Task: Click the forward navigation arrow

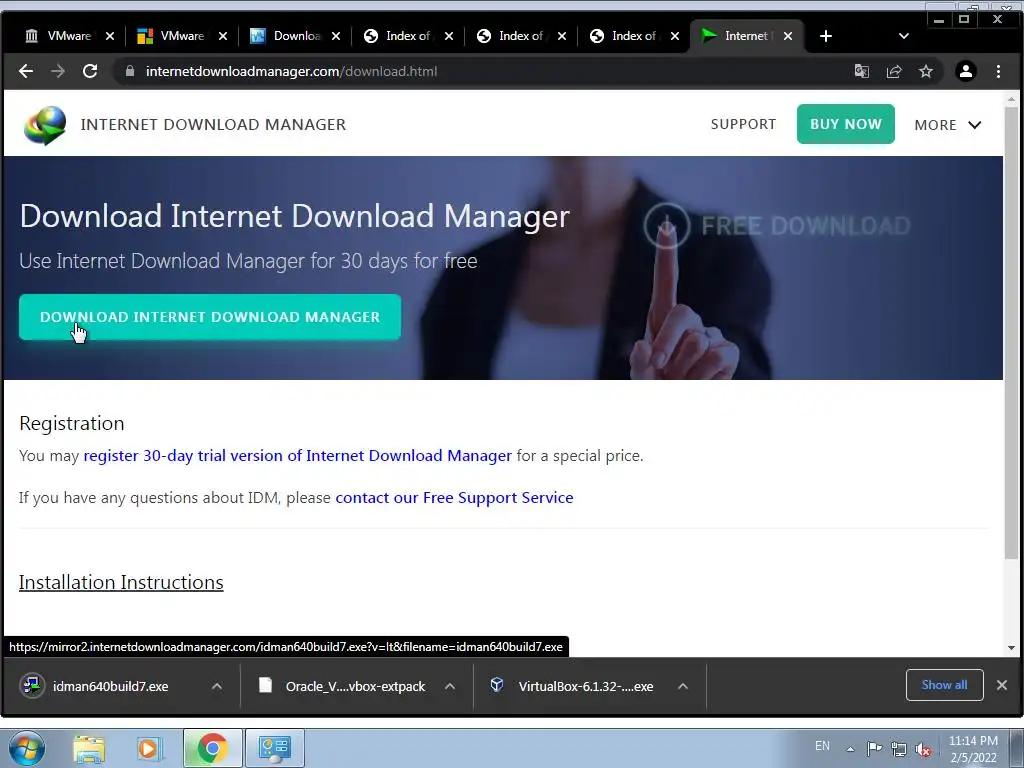Action: pyautogui.click(x=57, y=71)
